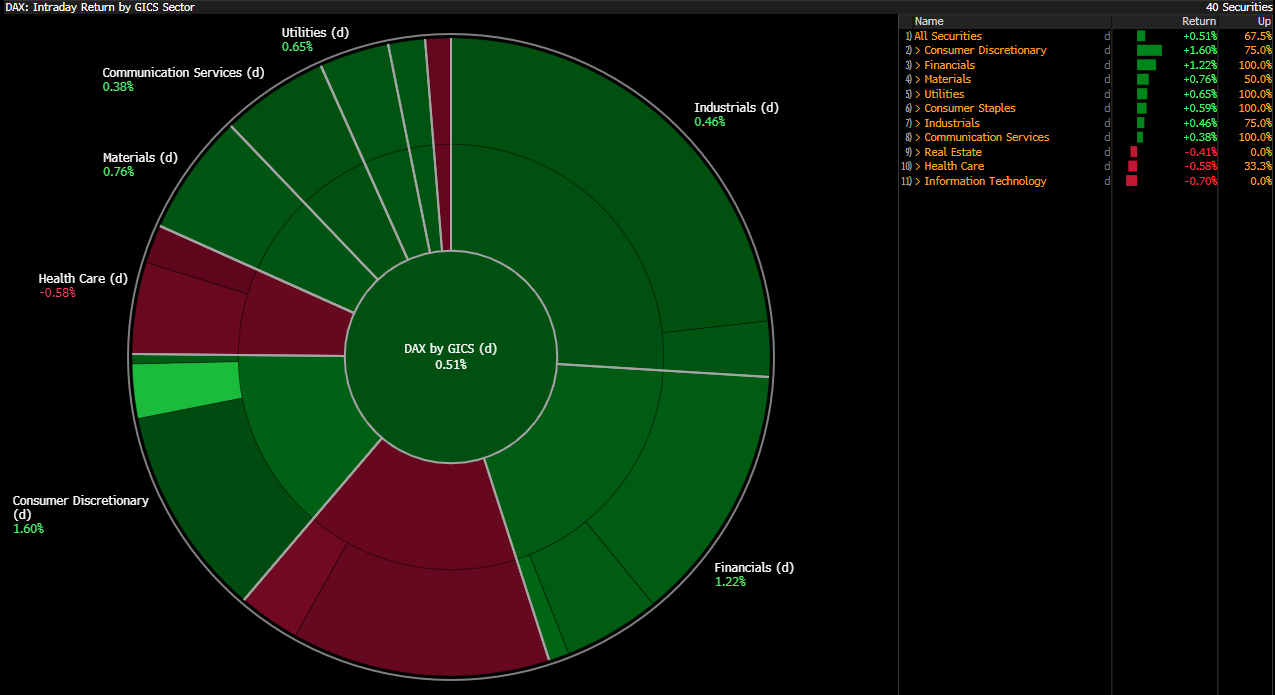The width and height of the screenshot is (1275, 695).
Task: Click the Utilities (d) chart label
Action: (x=315, y=32)
